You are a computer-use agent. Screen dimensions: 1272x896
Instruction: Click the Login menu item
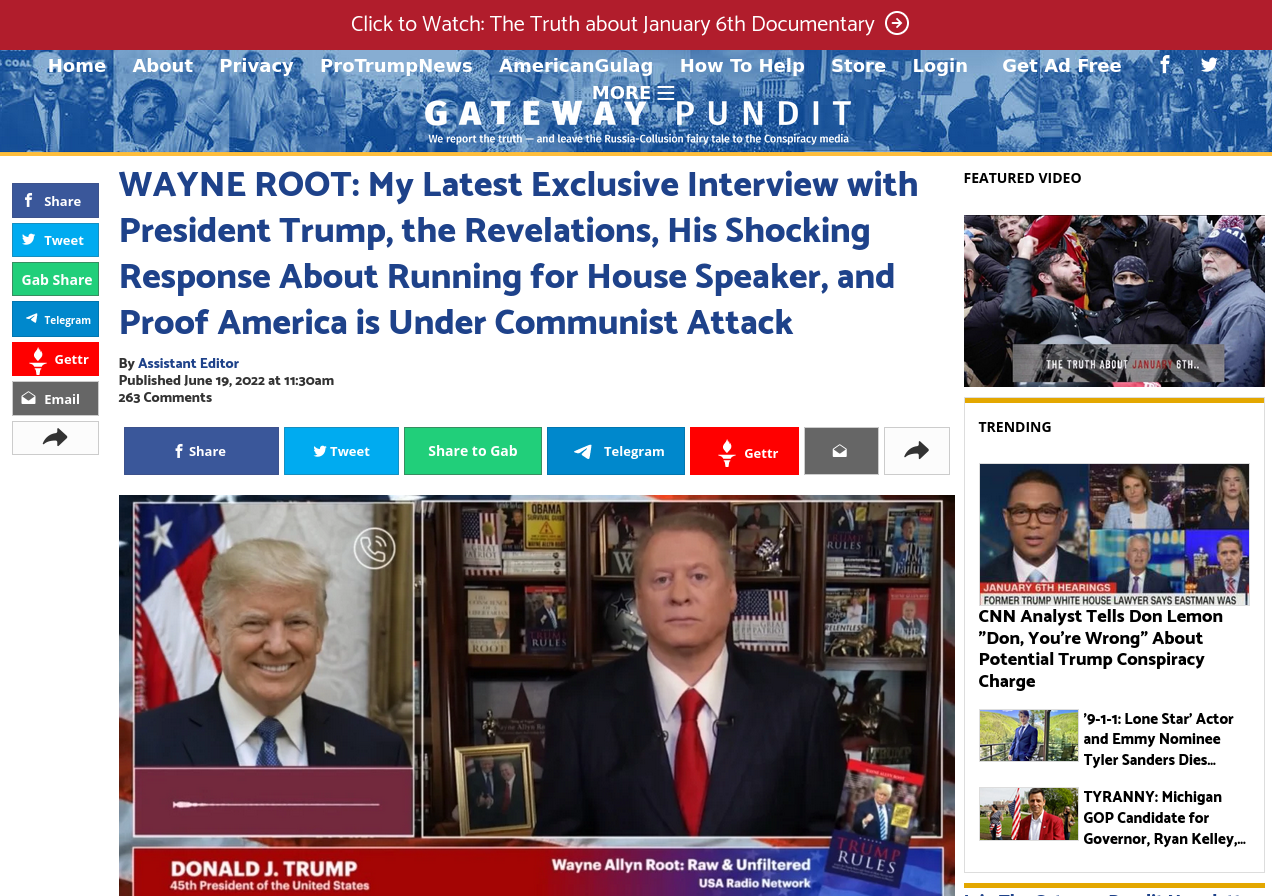940,65
